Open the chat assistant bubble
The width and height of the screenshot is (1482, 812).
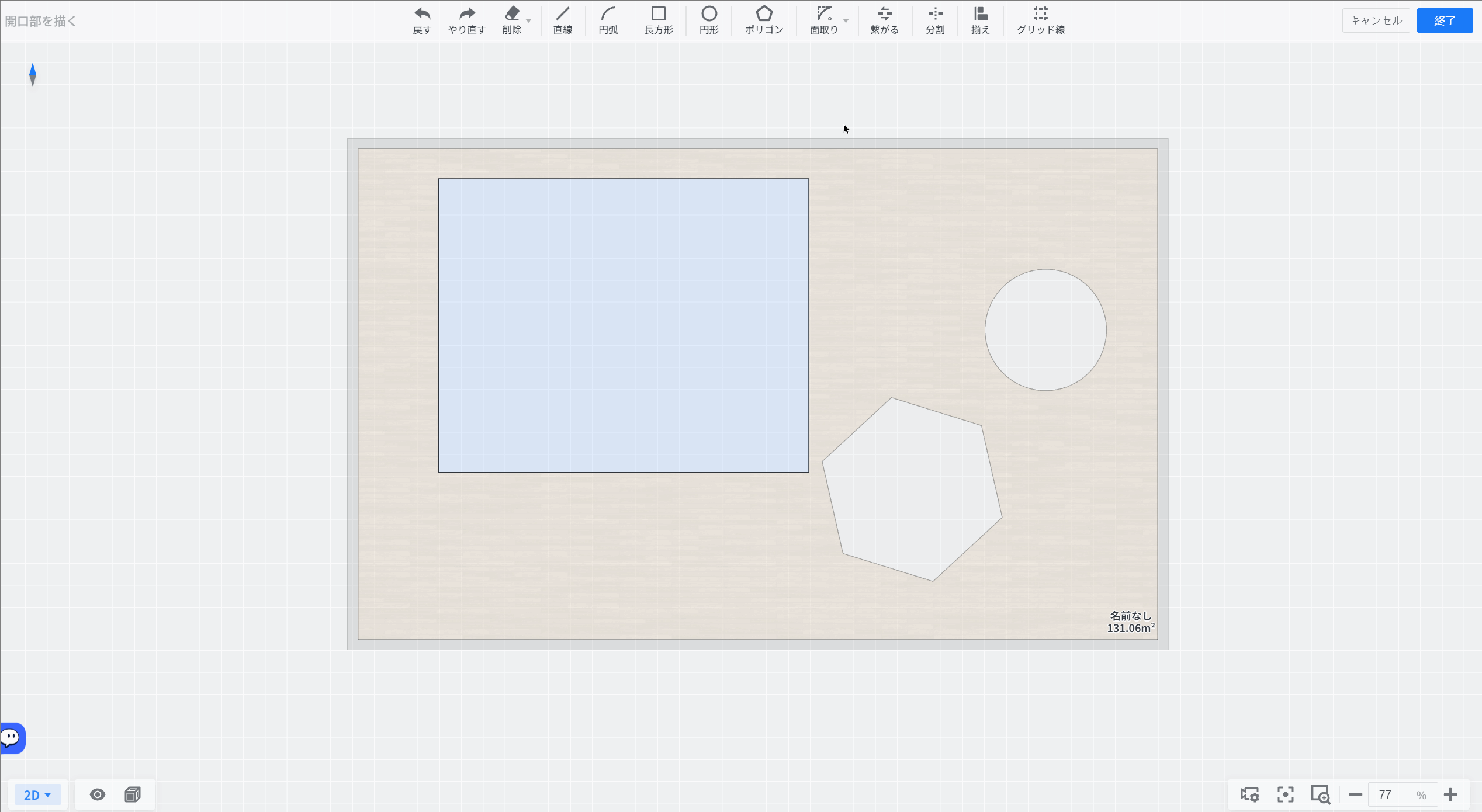12,738
